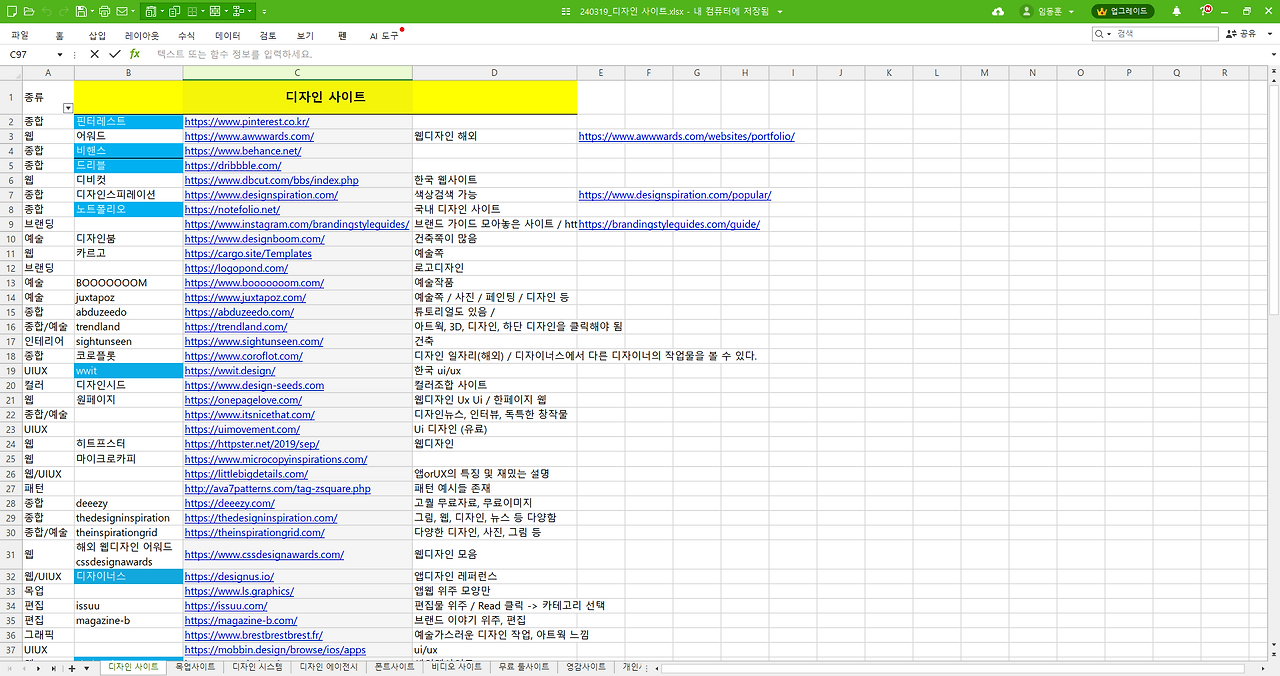Select column D header
The height and width of the screenshot is (676, 1280).
(494, 72)
